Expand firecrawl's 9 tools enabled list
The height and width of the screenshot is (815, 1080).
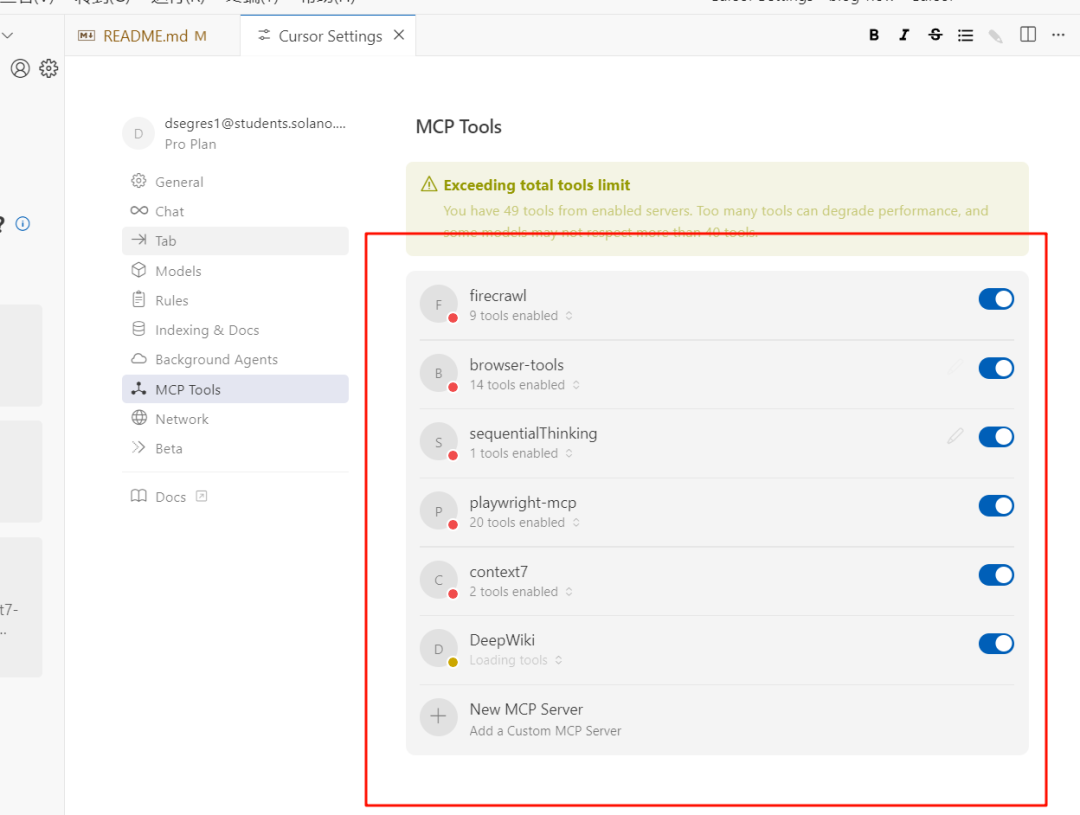point(519,316)
